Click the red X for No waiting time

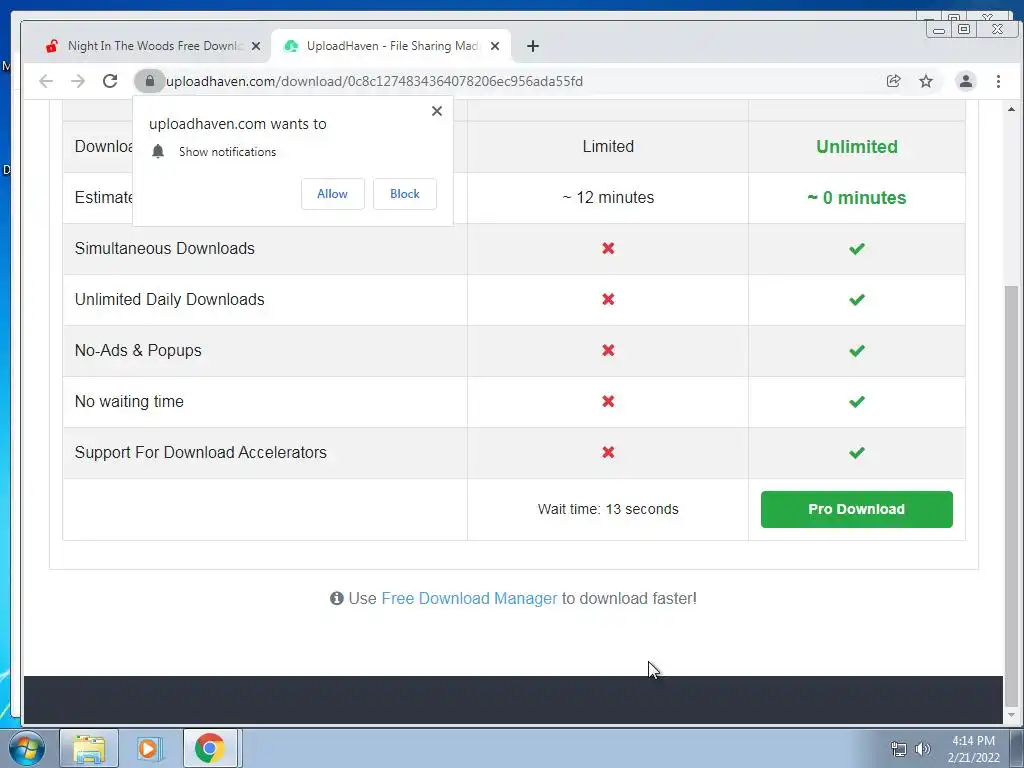608,401
